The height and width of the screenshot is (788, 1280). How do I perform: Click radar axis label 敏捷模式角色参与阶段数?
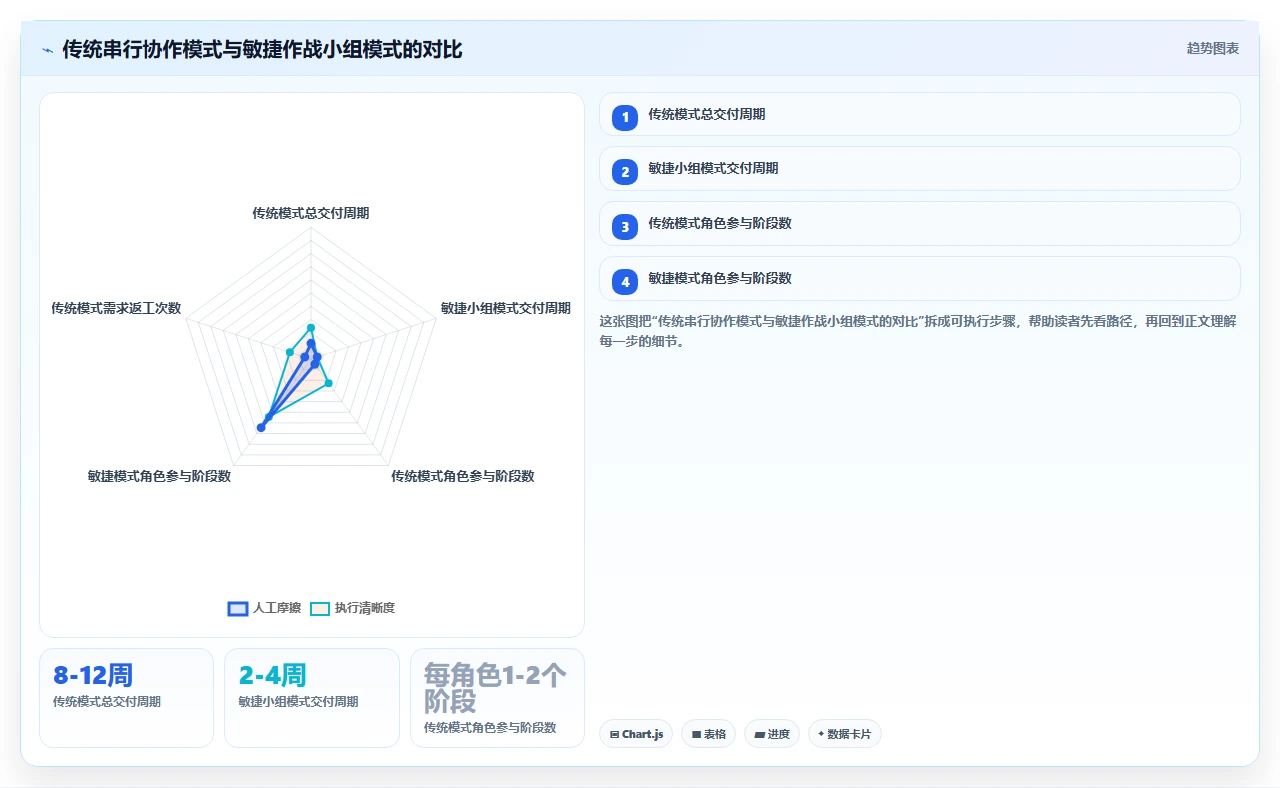159,476
